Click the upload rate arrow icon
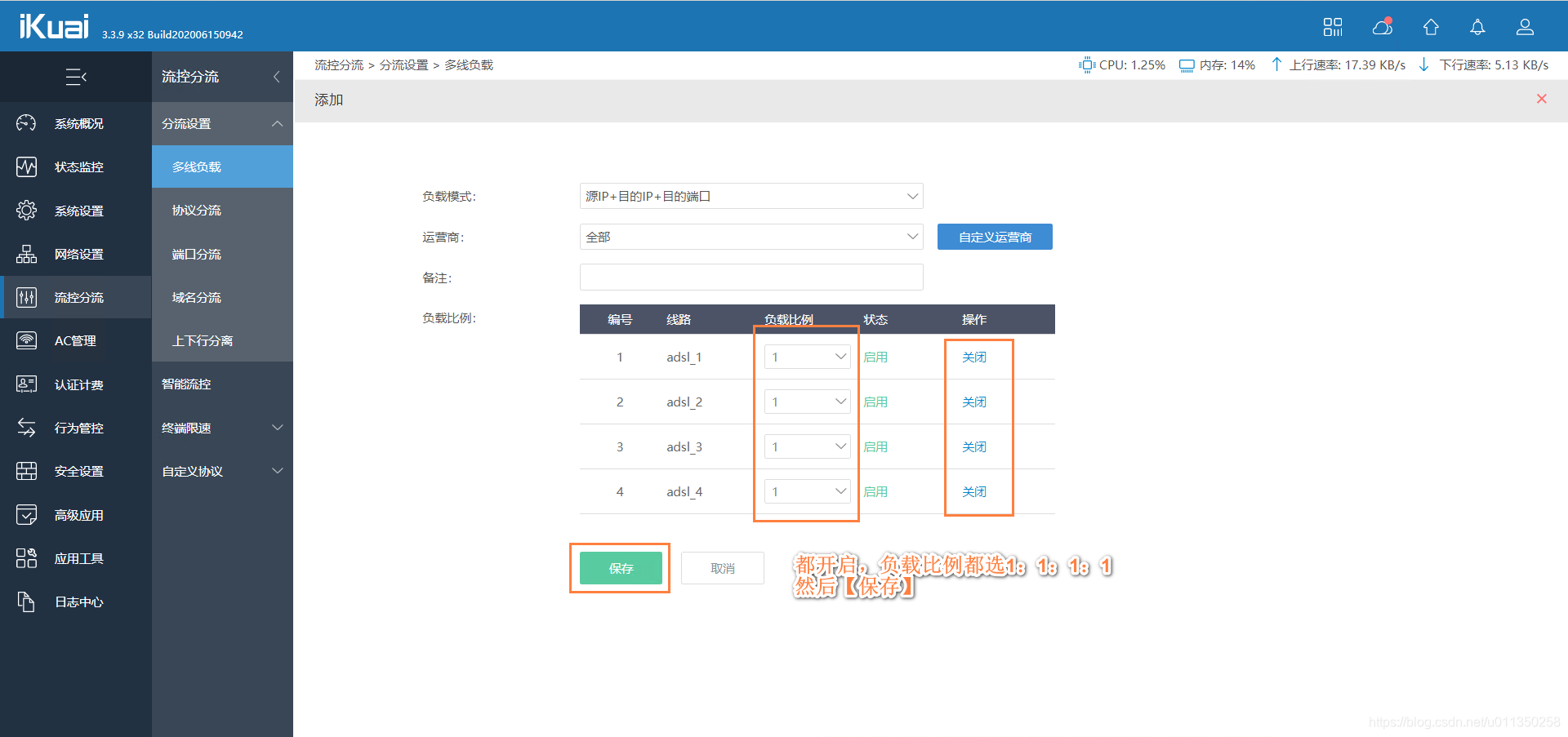The image size is (1568, 737). pyautogui.click(x=1276, y=64)
